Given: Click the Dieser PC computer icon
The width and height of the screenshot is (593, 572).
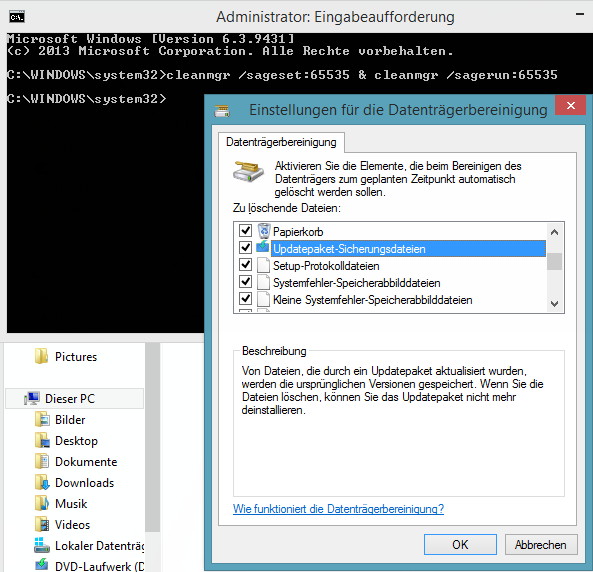Looking at the screenshot, I should tap(32, 398).
